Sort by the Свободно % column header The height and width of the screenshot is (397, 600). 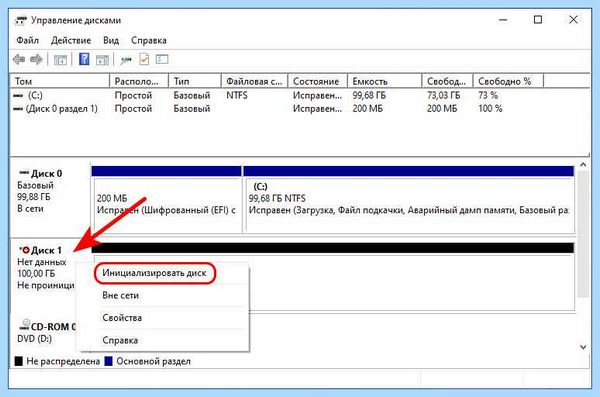509,81
